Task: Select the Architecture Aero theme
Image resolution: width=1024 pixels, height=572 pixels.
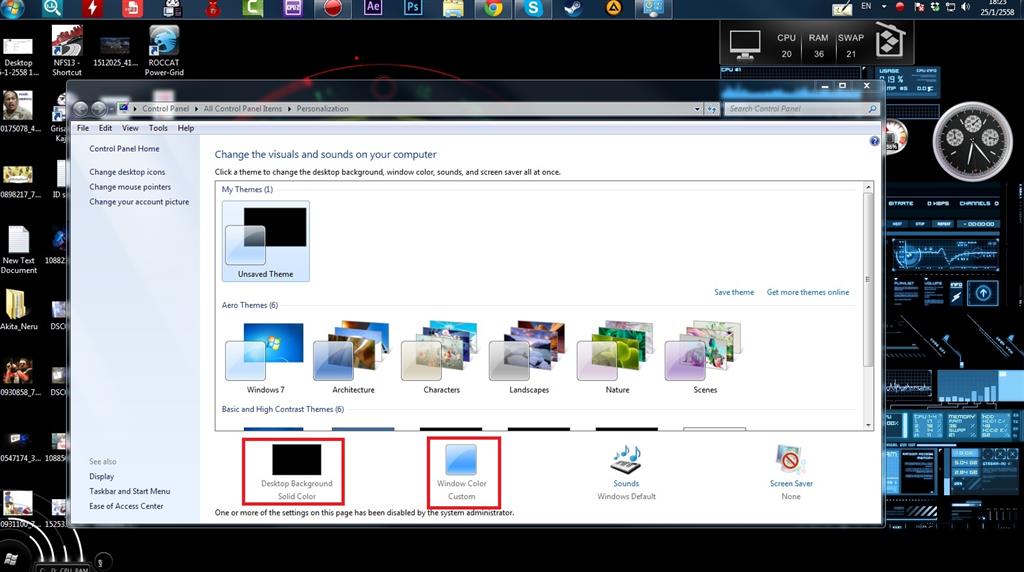Action: click(353, 357)
